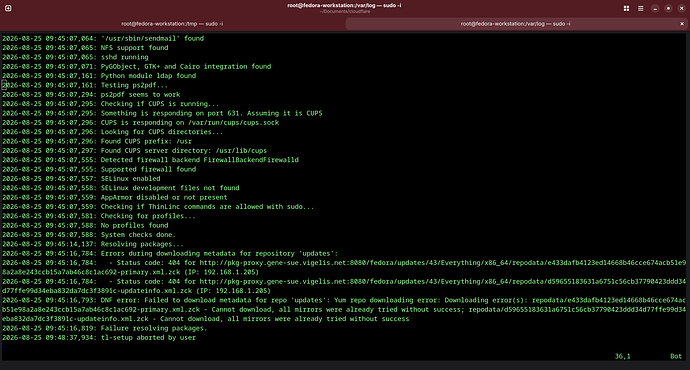Screen dimensions: 690x370
Task: Click 'Detected firewall backend FirewallBackendFirewalld' line
Action: pos(150,160)
